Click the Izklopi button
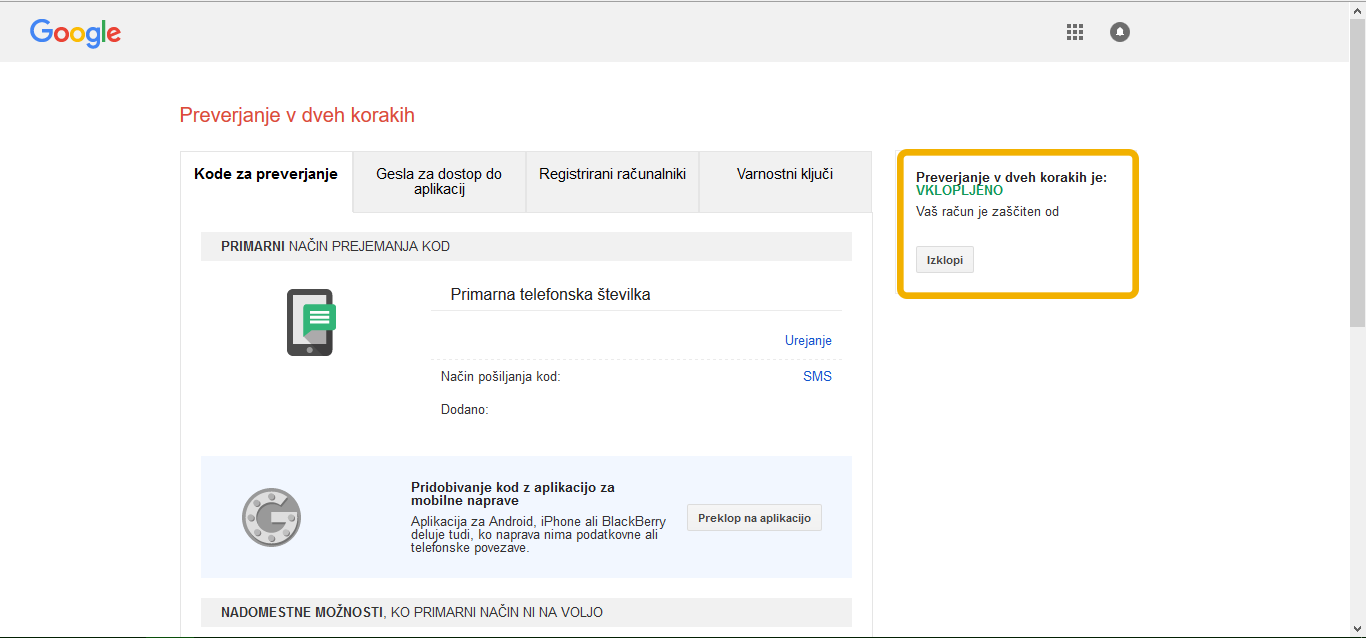This screenshot has height=638, width=1366. [x=945, y=260]
